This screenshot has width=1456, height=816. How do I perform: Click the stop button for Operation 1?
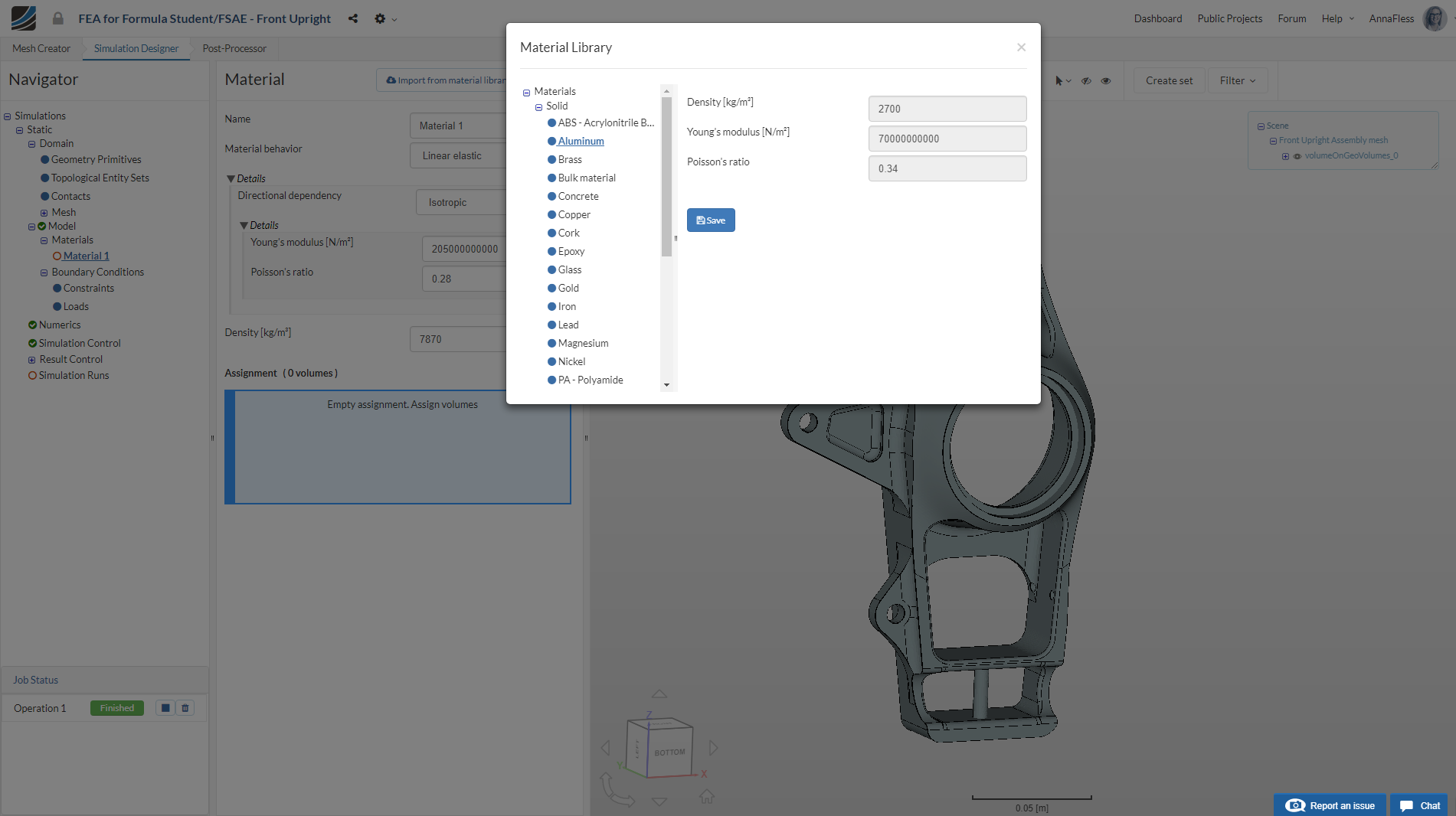[x=165, y=708]
